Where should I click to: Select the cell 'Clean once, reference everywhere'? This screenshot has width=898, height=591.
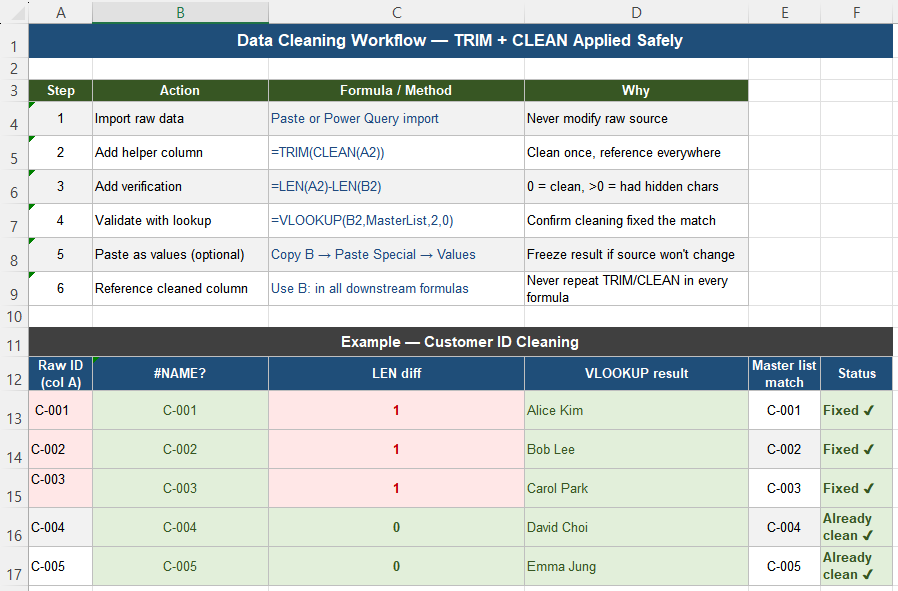click(636, 153)
